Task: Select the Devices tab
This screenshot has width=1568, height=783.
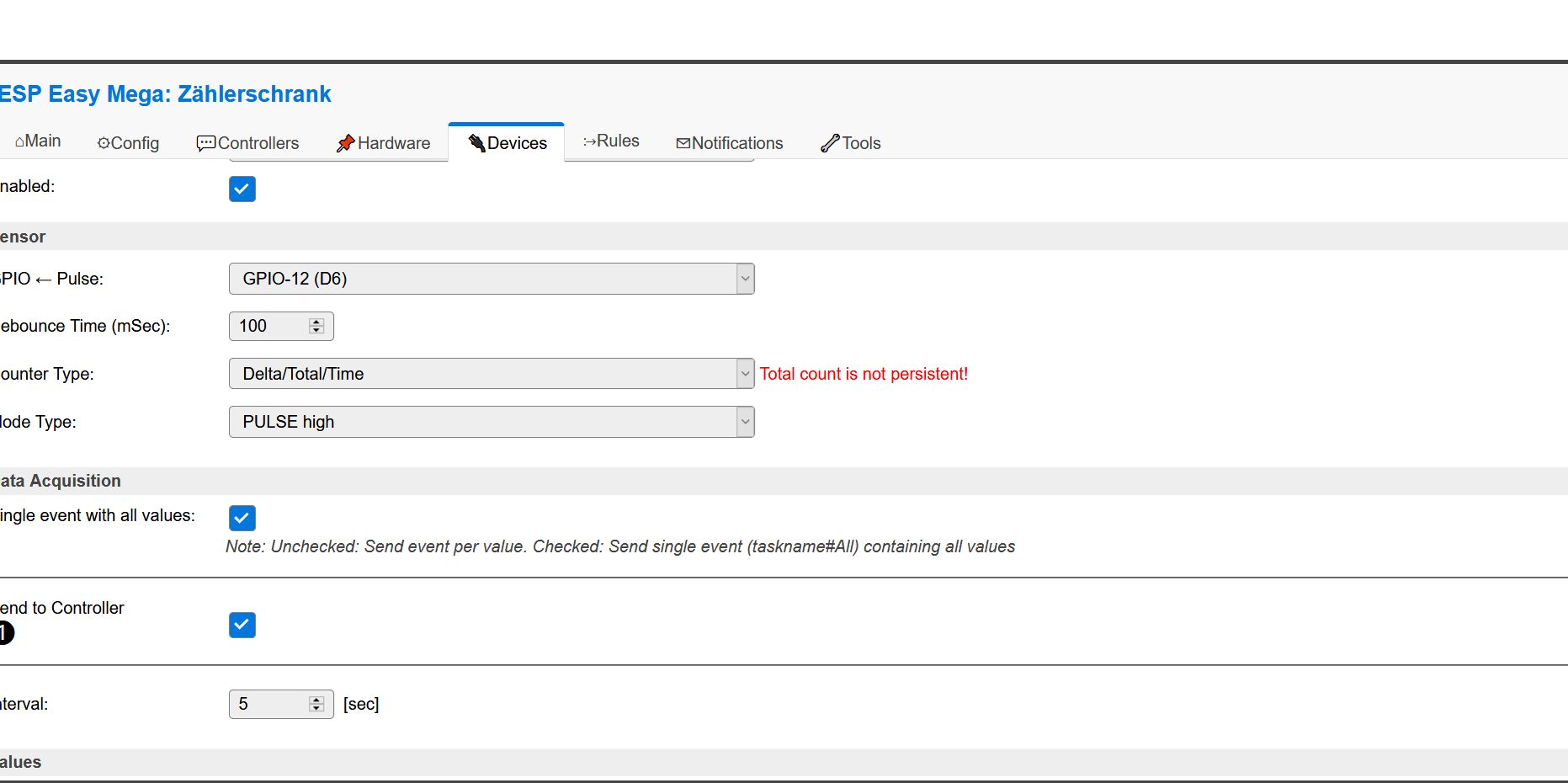Action: (x=507, y=142)
